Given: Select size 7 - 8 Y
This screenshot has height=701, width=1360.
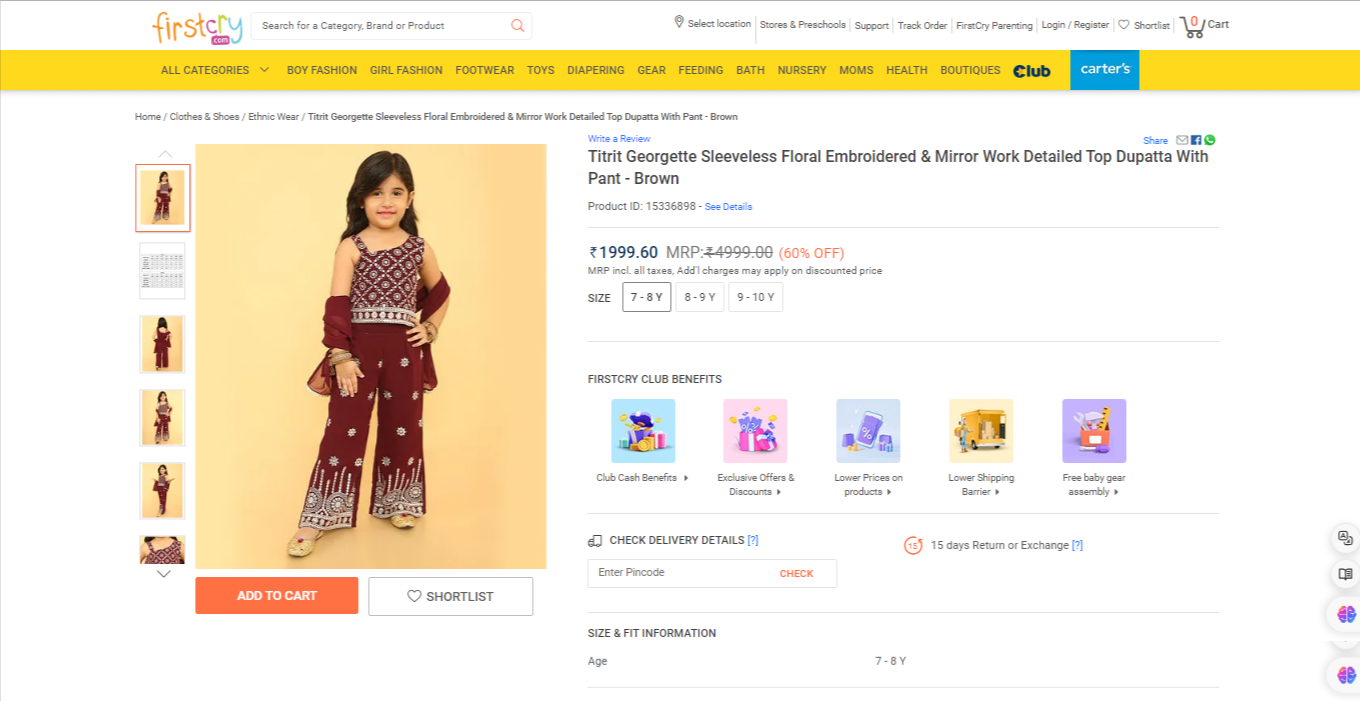Looking at the screenshot, I should (647, 297).
